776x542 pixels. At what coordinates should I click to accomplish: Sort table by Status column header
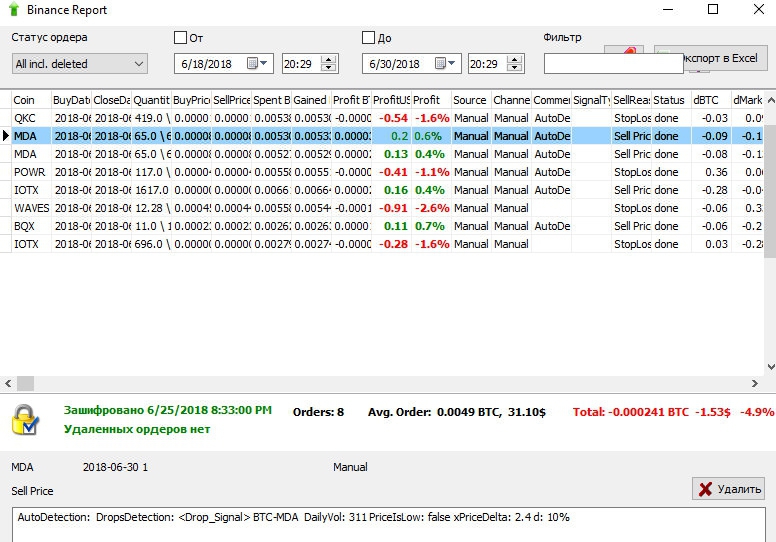672,100
